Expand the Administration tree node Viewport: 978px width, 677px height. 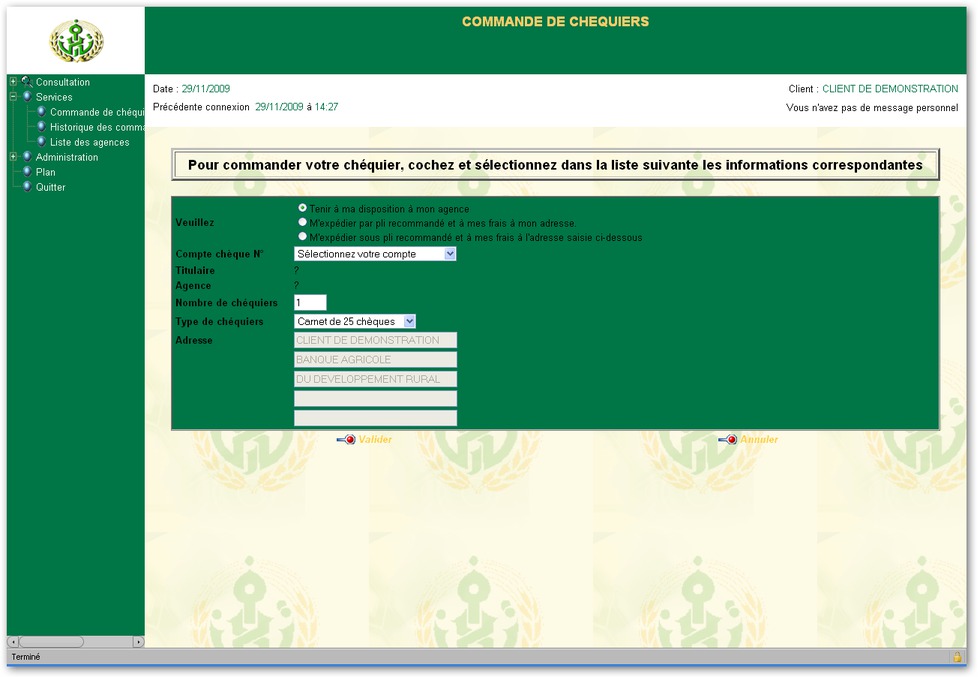(x=13, y=157)
